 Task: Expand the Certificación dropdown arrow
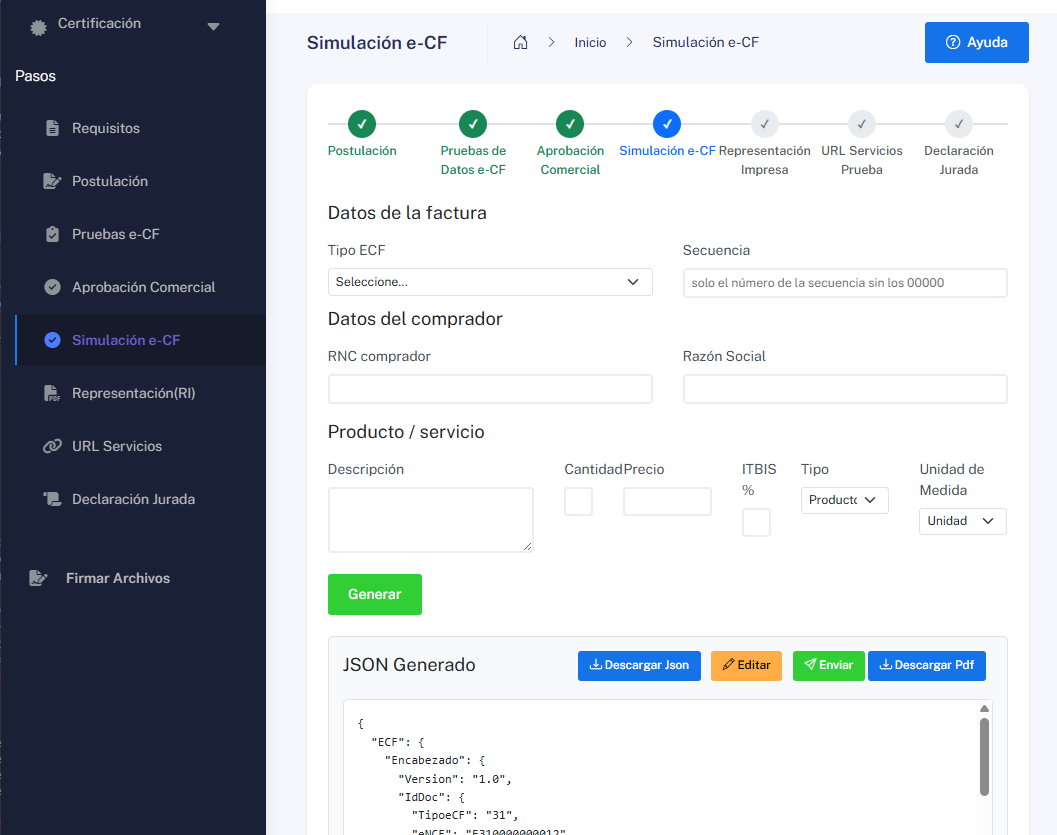coord(213,26)
